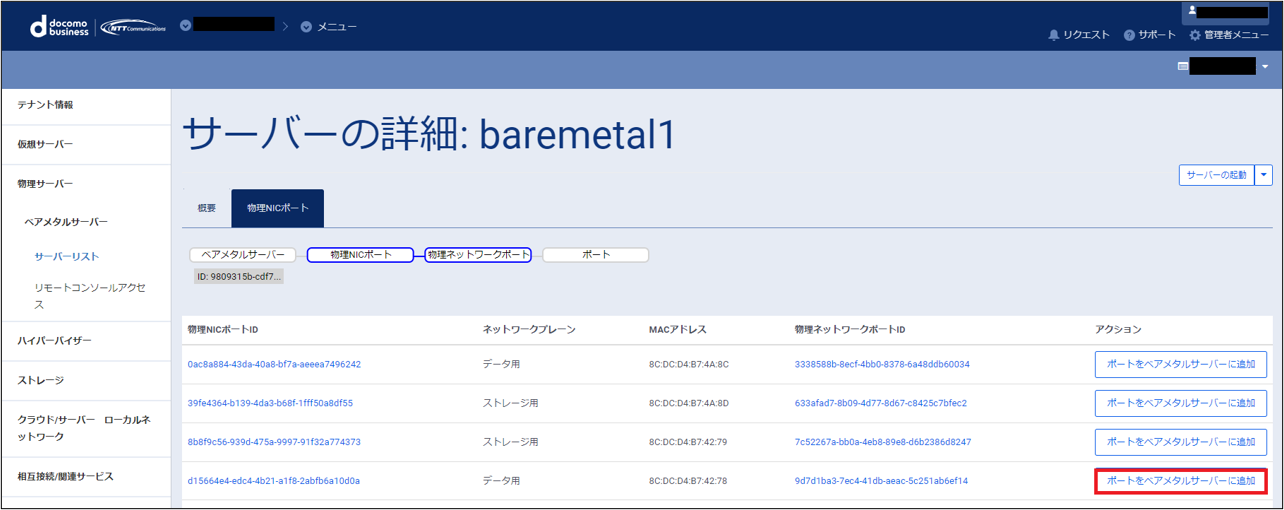Image resolution: width=1284 pixels, height=510 pixels.
Task: Switch to the 概要 tab
Action: [207, 208]
